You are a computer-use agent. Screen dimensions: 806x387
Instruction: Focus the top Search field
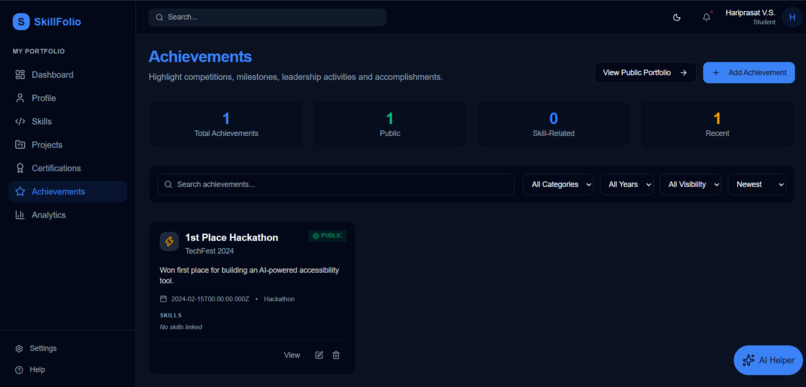[267, 17]
